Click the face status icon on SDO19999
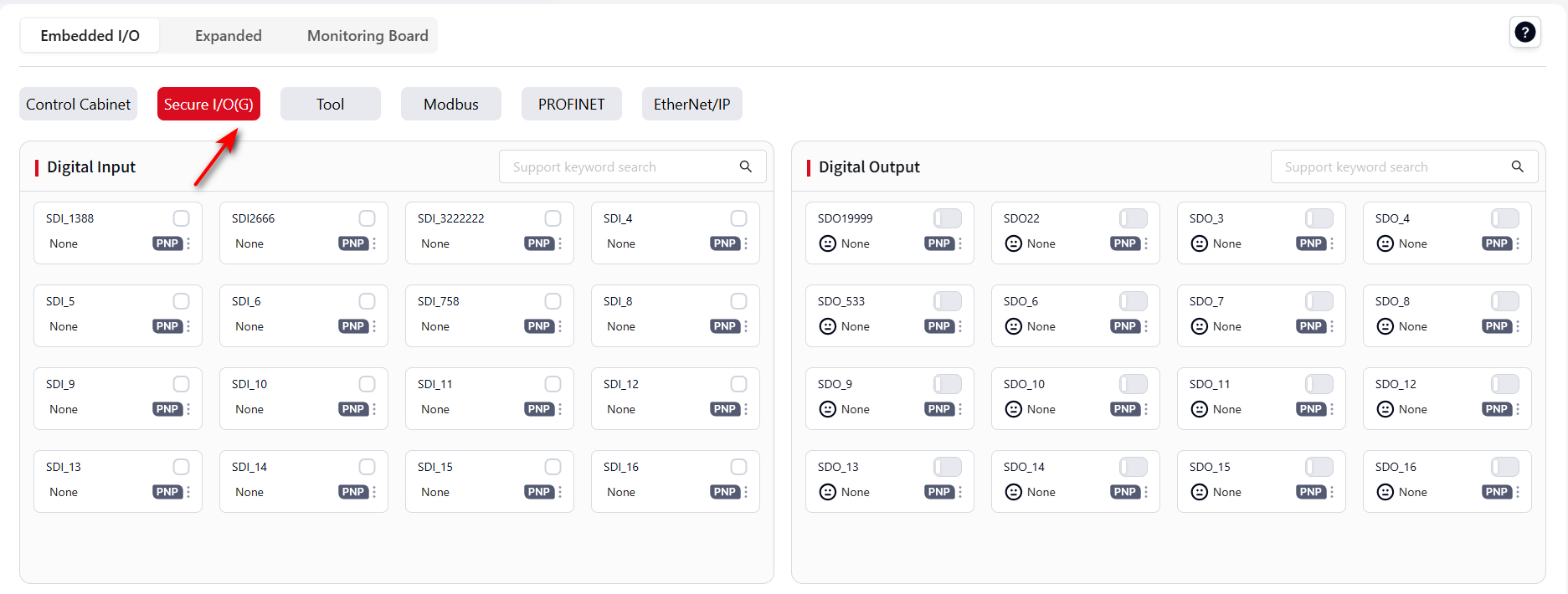The height and width of the screenshot is (594, 1568). (x=827, y=243)
